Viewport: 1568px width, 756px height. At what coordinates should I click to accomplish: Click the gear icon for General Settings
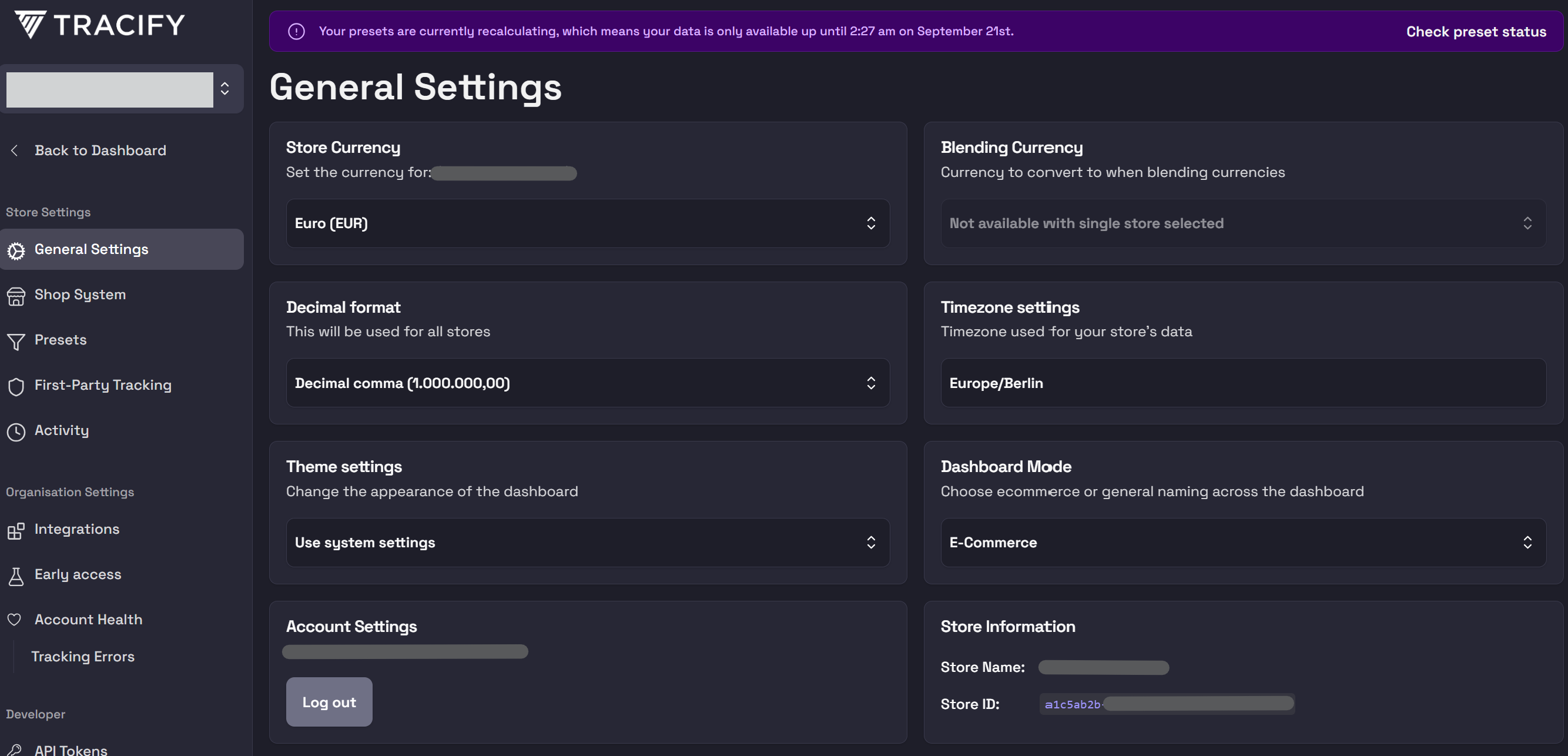point(16,250)
